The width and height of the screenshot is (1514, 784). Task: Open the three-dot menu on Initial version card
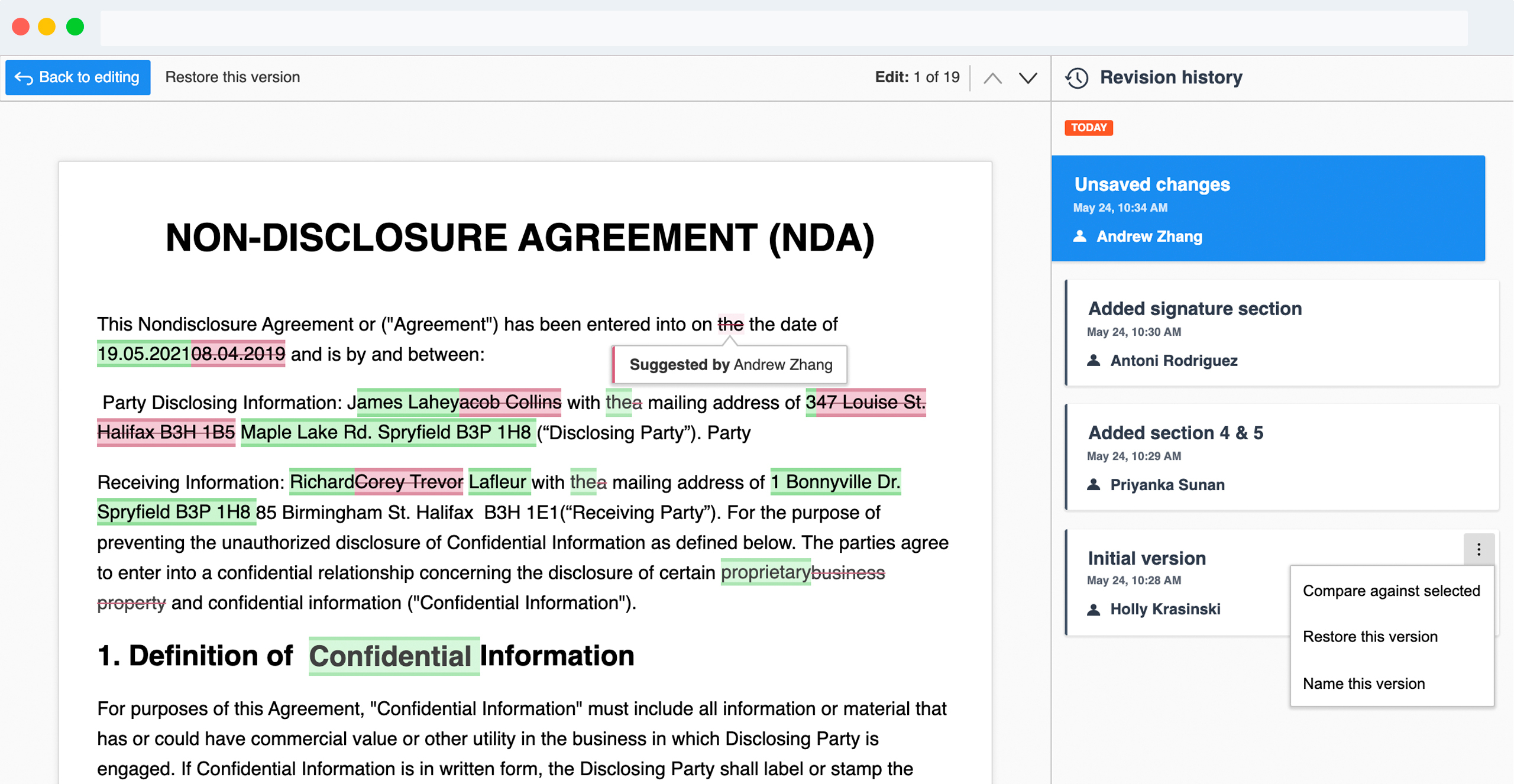tap(1479, 549)
